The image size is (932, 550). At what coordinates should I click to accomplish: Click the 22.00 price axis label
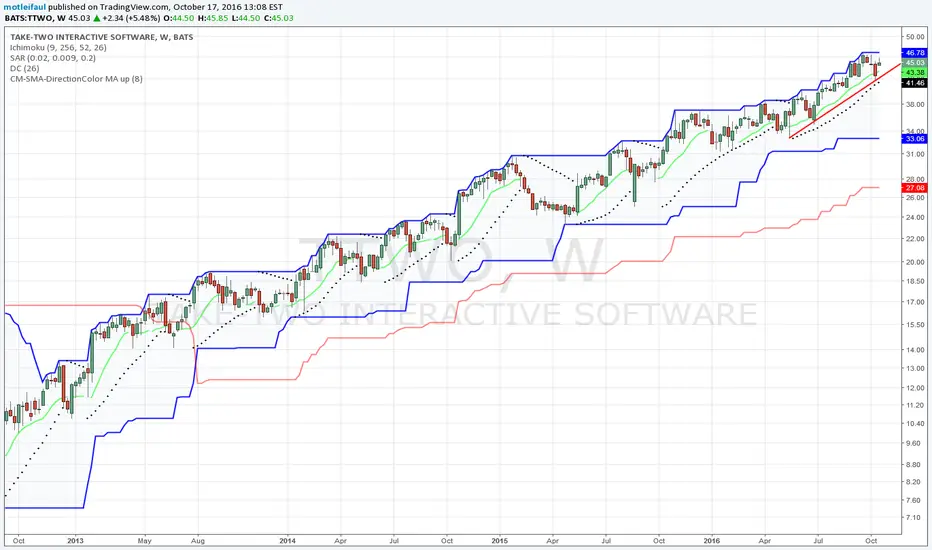(915, 238)
